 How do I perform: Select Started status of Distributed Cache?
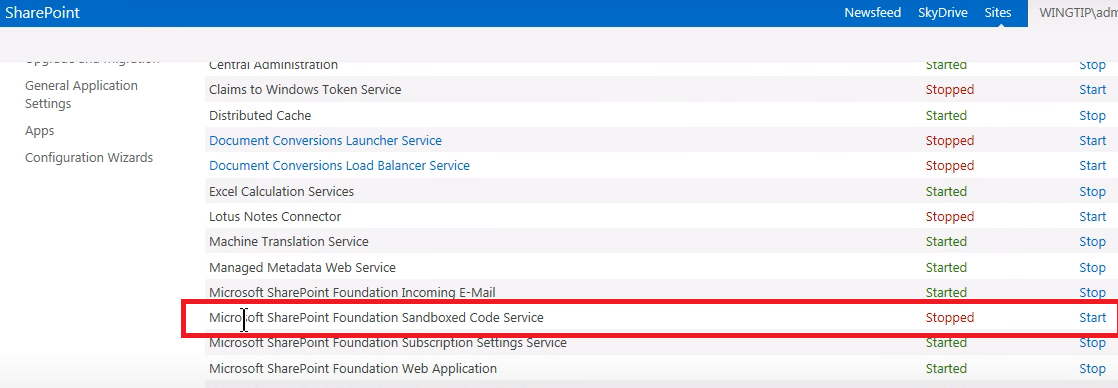(x=946, y=116)
